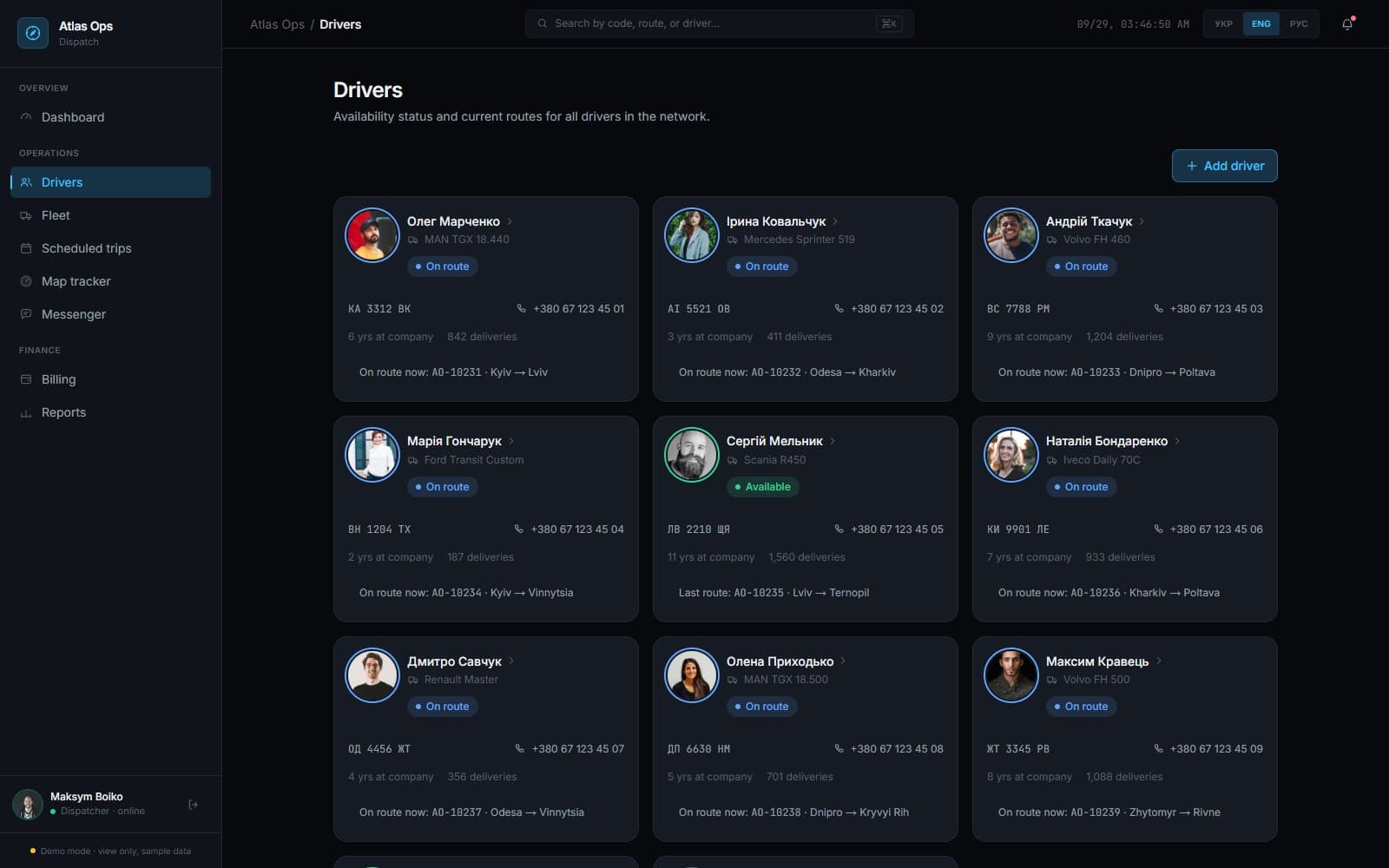Click the Available status badge for Сергій Мельник
Screen dimensions: 1389x868
point(762,487)
